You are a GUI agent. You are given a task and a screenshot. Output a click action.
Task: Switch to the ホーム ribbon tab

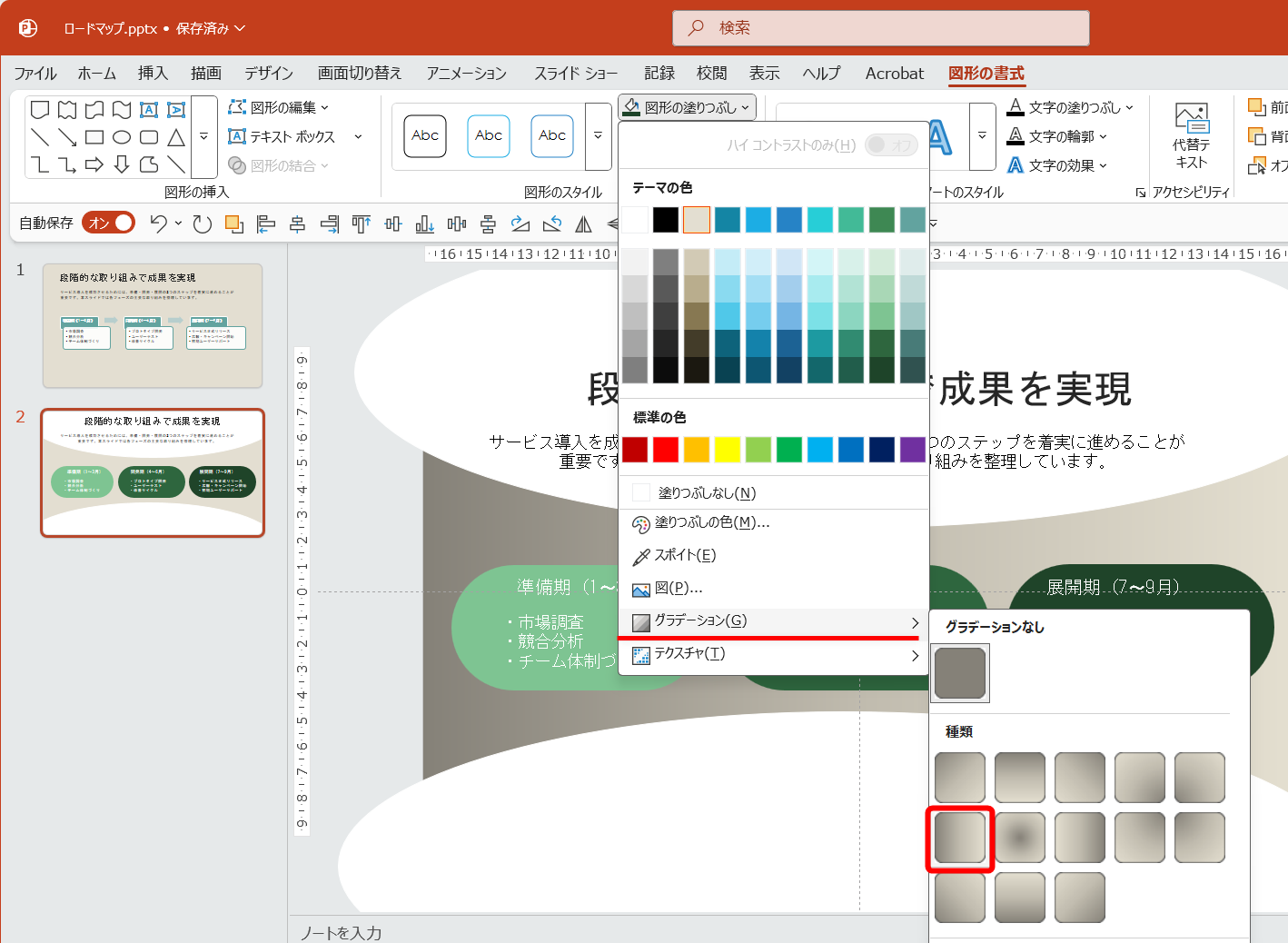click(x=95, y=73)
